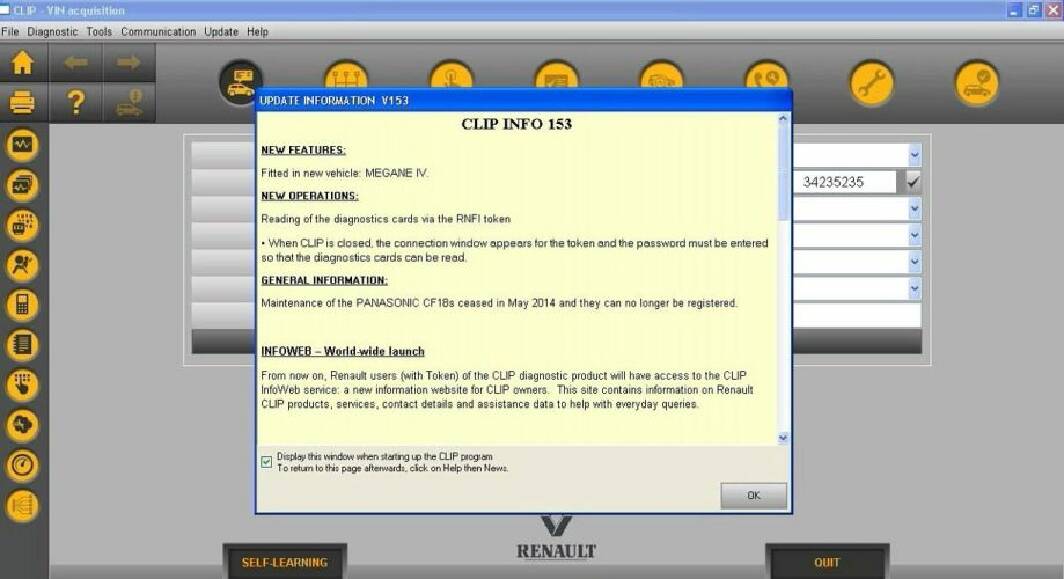Select the dark vehicle identification icon in top row
This screenshot has height=579, width=1064.
pyautogui.click(x=241, y=83)
